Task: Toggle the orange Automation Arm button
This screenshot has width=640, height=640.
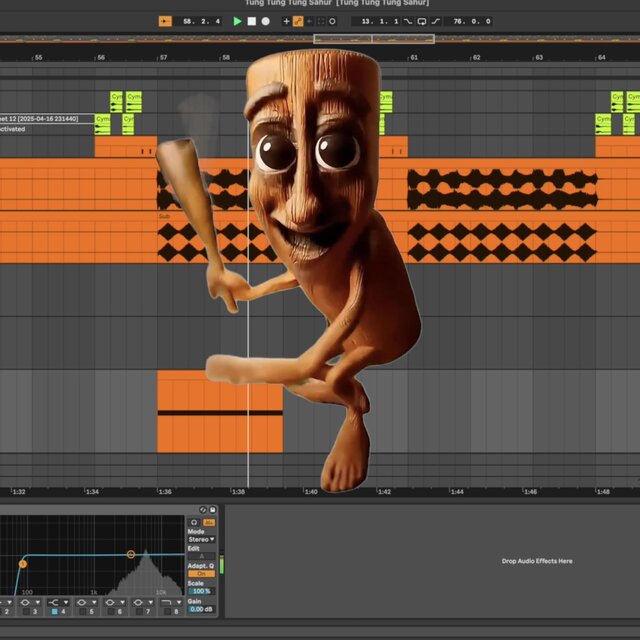Action: click(298, 21)
